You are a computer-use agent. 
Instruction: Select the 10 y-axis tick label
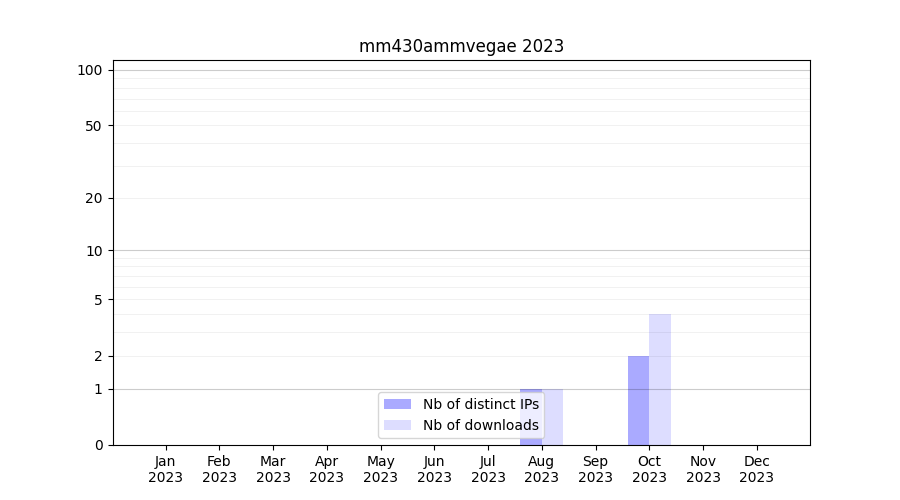click(93, 251)
